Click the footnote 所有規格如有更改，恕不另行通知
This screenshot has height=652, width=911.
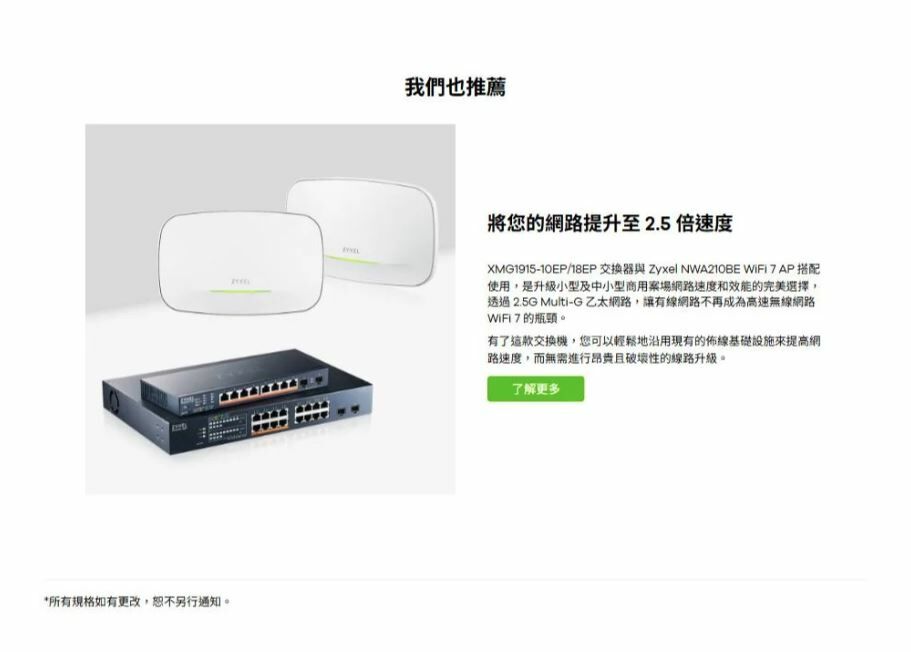click(x=137, y=601)
